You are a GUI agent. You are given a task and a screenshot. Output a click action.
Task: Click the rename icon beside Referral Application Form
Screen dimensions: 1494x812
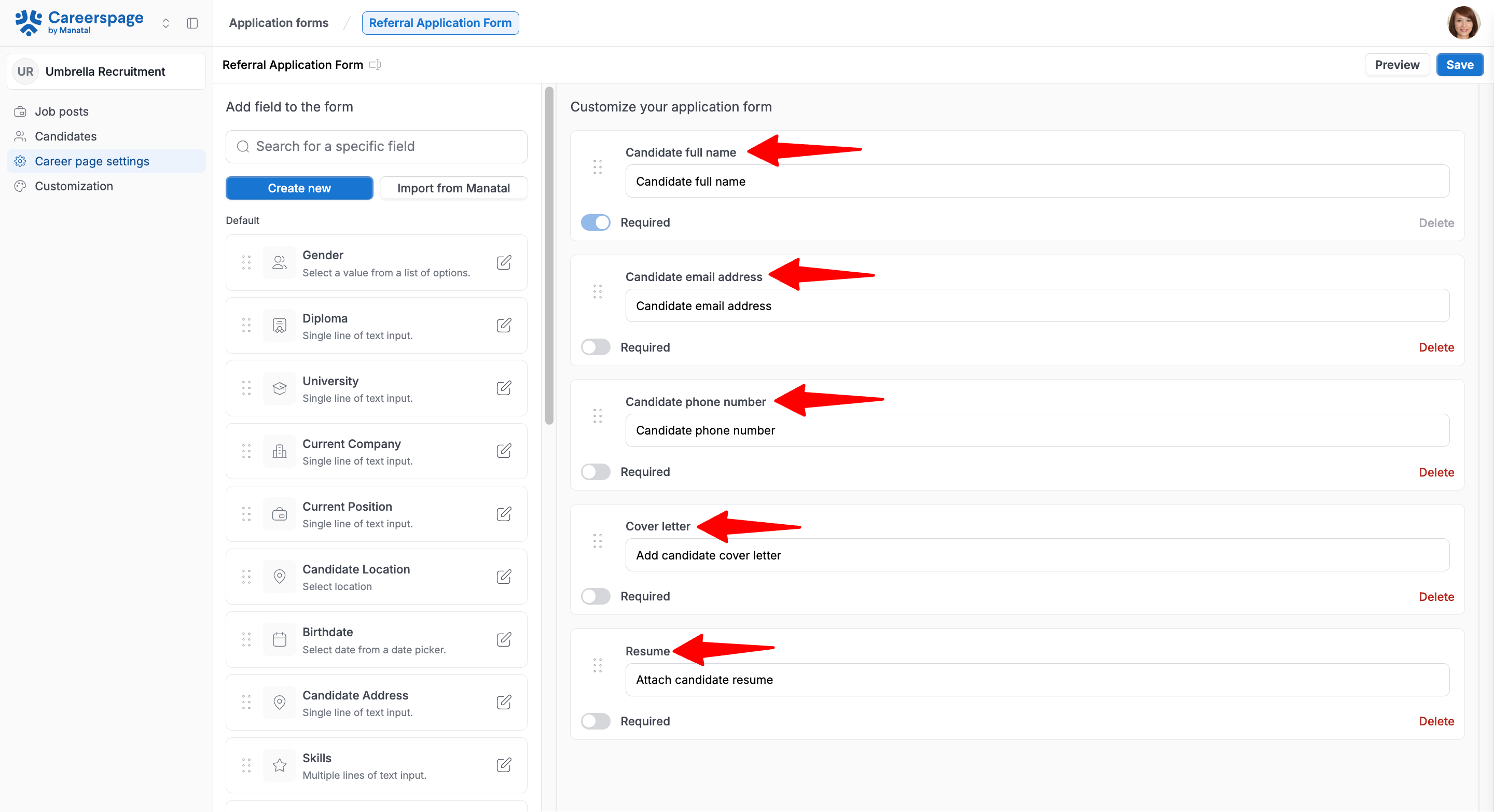375,65
